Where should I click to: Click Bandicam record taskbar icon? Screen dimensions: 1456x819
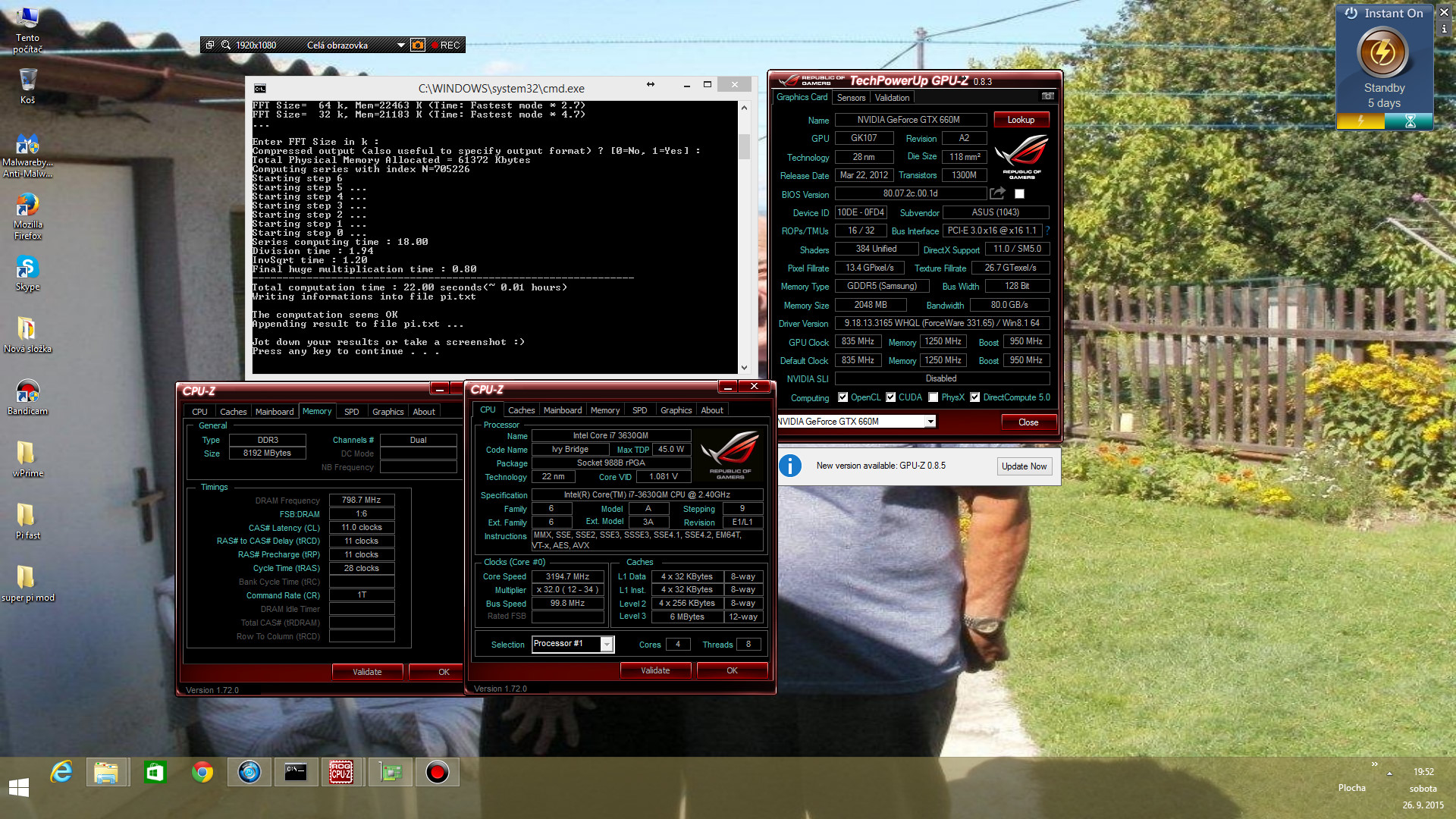pyautogui.click(x=437, y=773)
